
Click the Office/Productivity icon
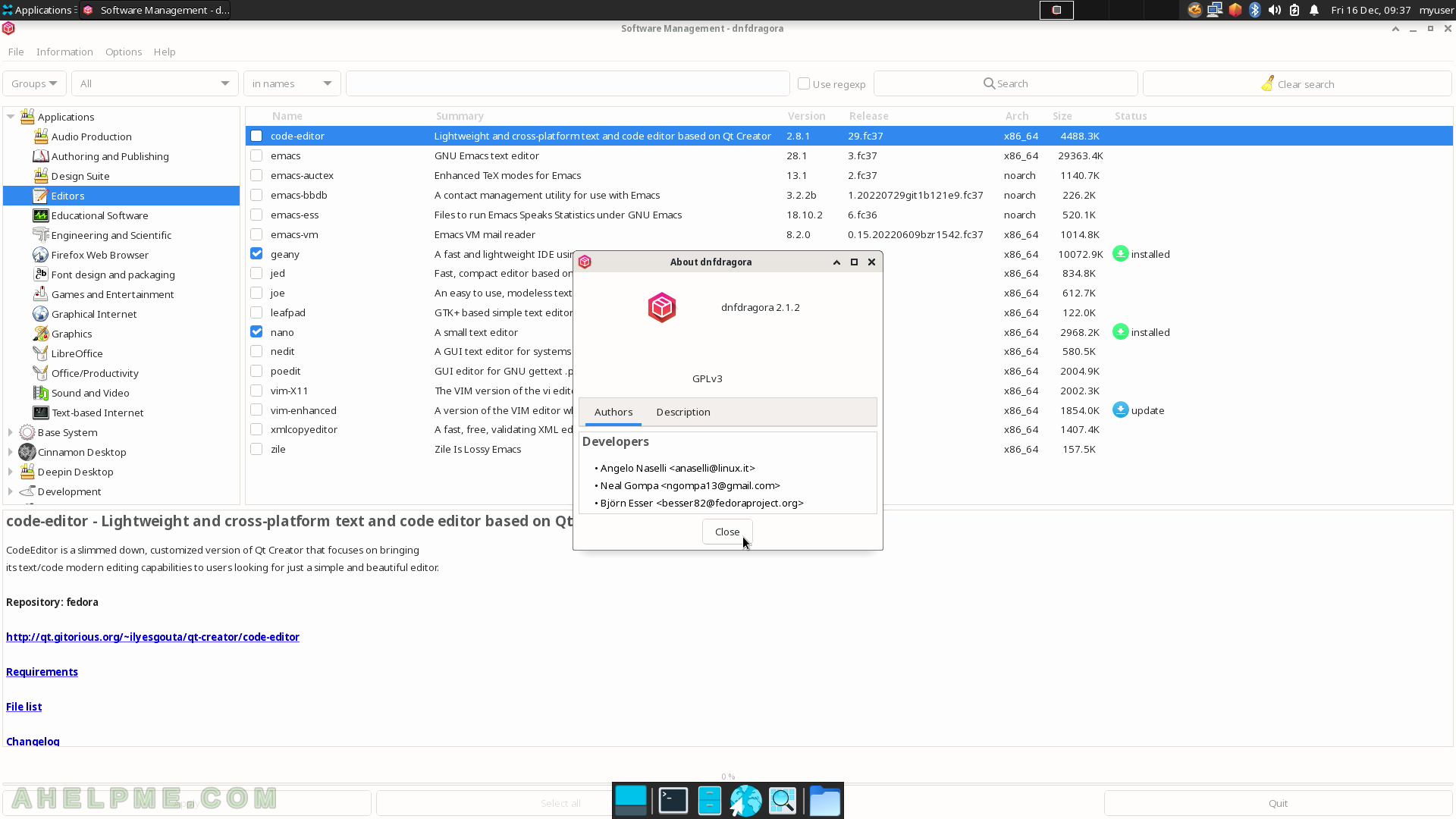point(41,373)
